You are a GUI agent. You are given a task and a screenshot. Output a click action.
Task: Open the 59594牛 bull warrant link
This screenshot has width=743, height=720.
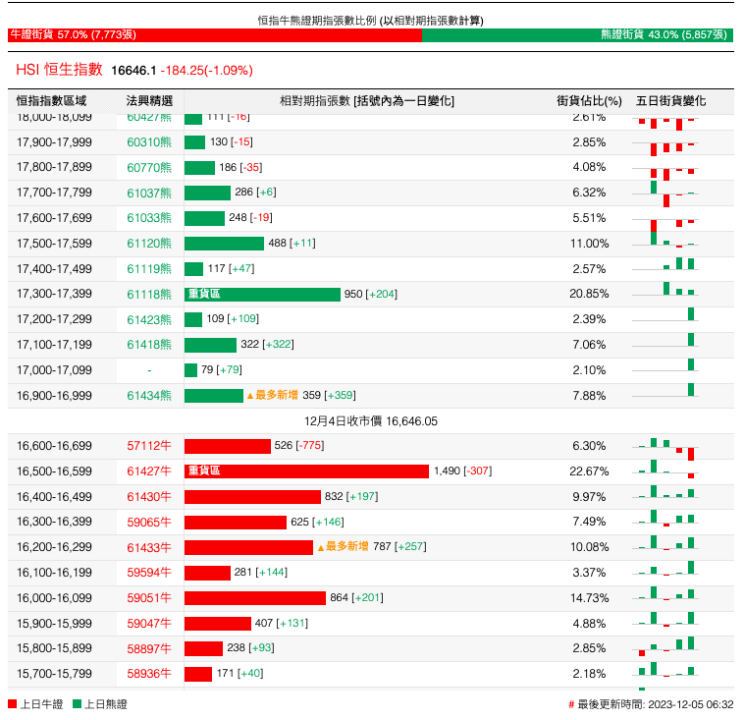(x=149, y=573)
